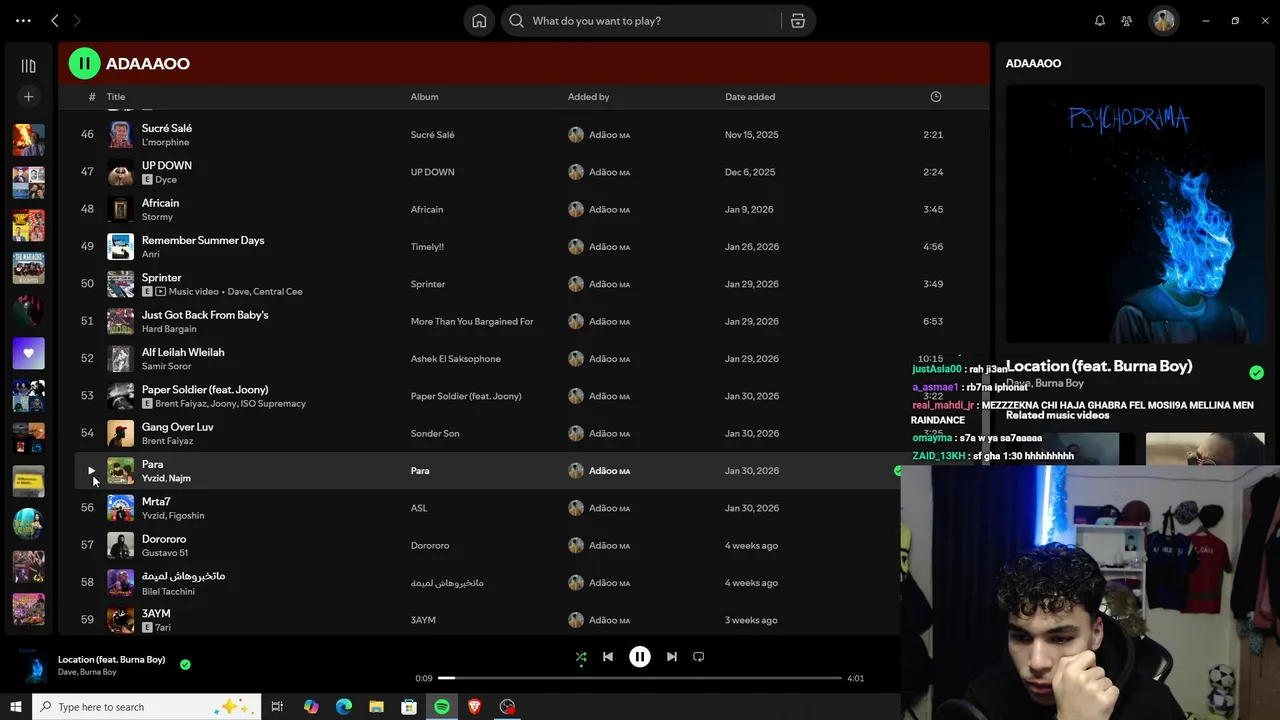
Task: Open the Sucré Salé album cover thumbnail
Action: pyautogui.click(x=120, y=135)
